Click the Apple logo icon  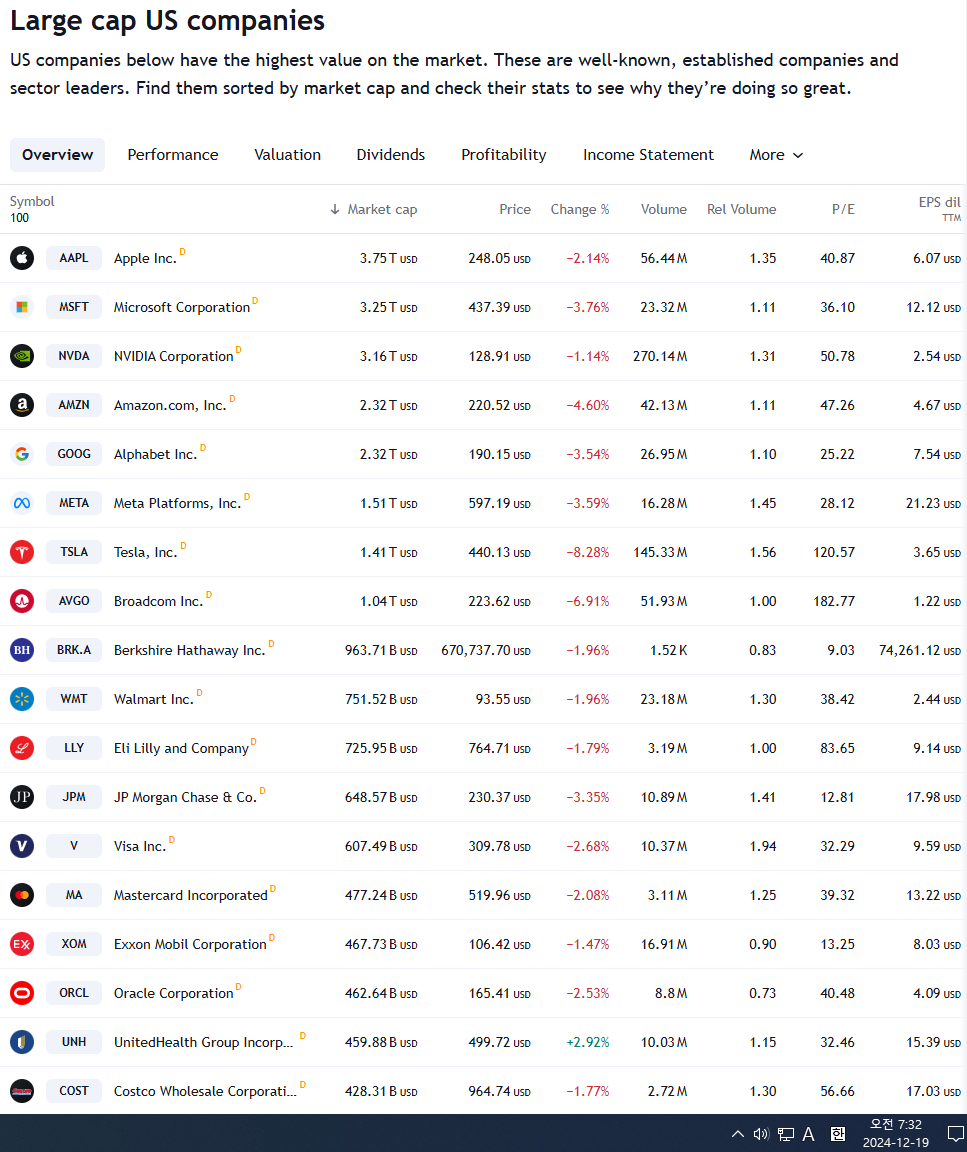coord(22,258)
